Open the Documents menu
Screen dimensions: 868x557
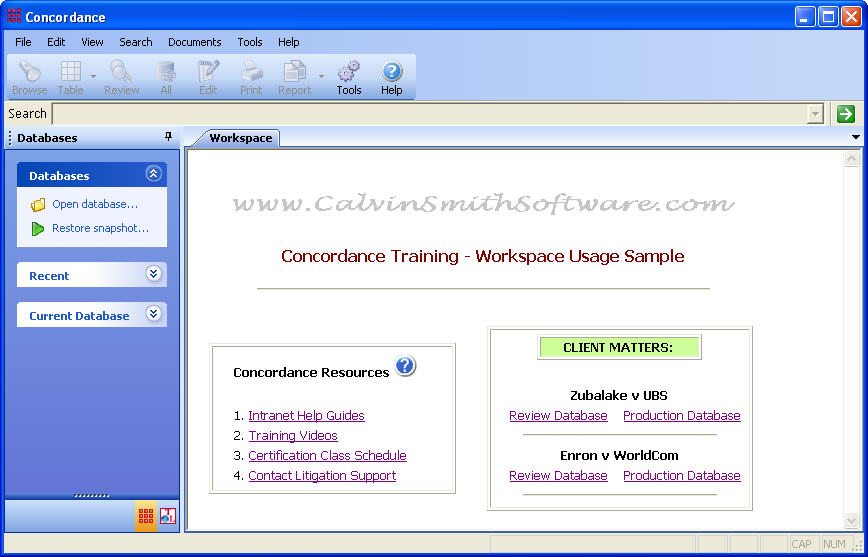point(194,42)
